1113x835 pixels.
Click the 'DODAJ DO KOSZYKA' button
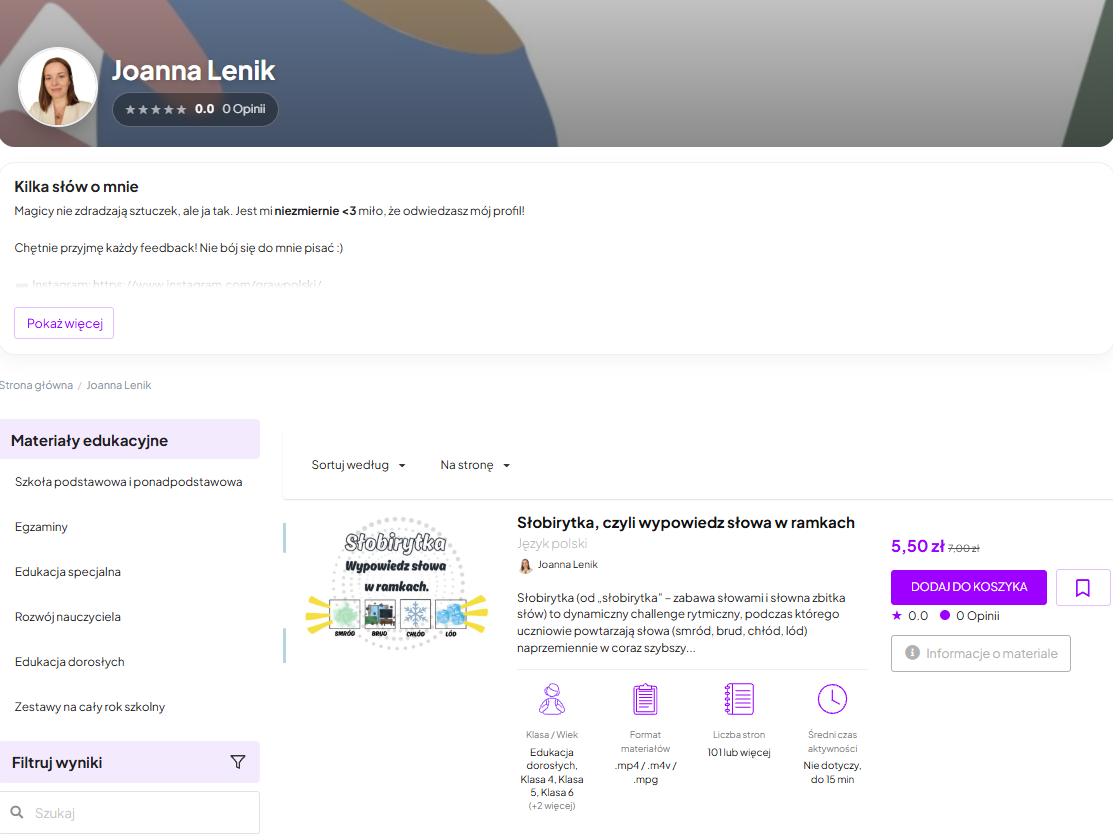pyautogui.click(x=969, y=587)
